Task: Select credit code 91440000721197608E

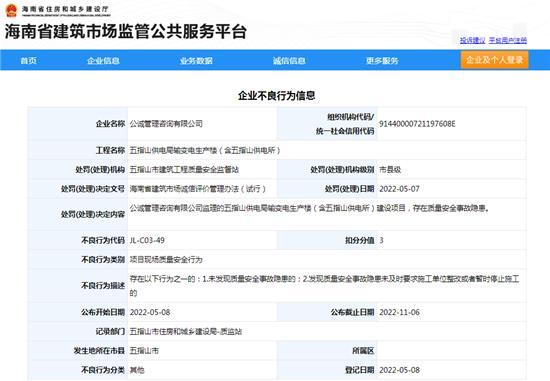Action: (x=417, y=123)
